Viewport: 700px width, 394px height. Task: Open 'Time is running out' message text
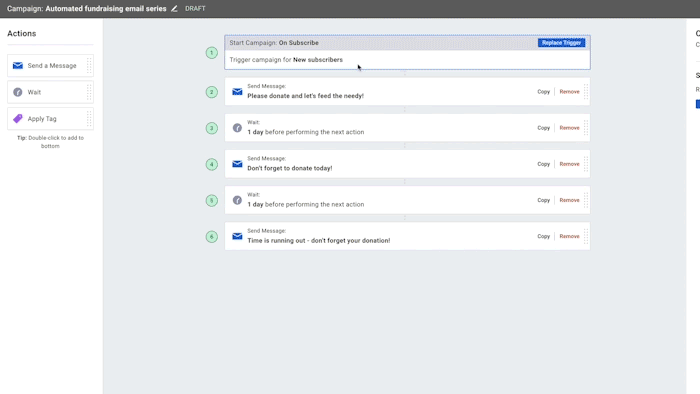(319, 241)
